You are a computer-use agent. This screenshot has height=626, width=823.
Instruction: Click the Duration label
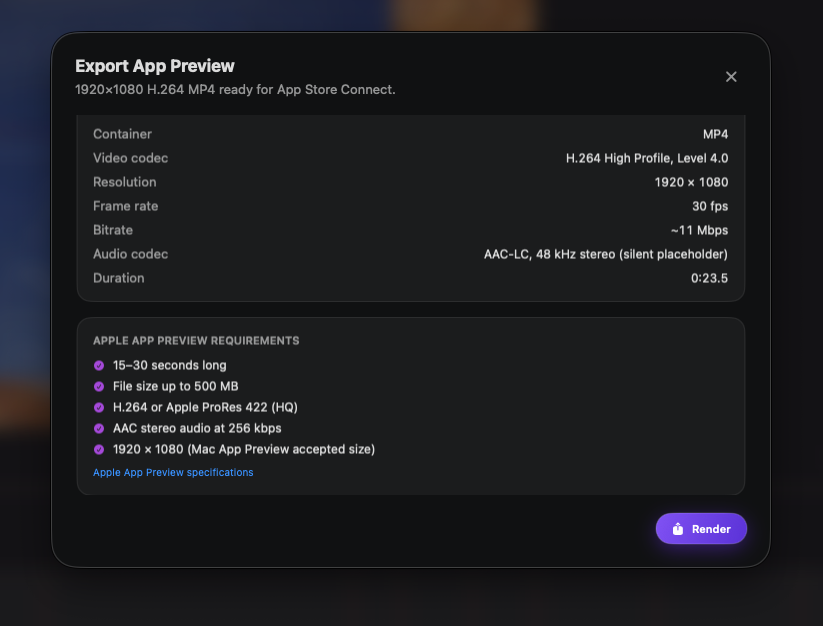click(119, 278)
